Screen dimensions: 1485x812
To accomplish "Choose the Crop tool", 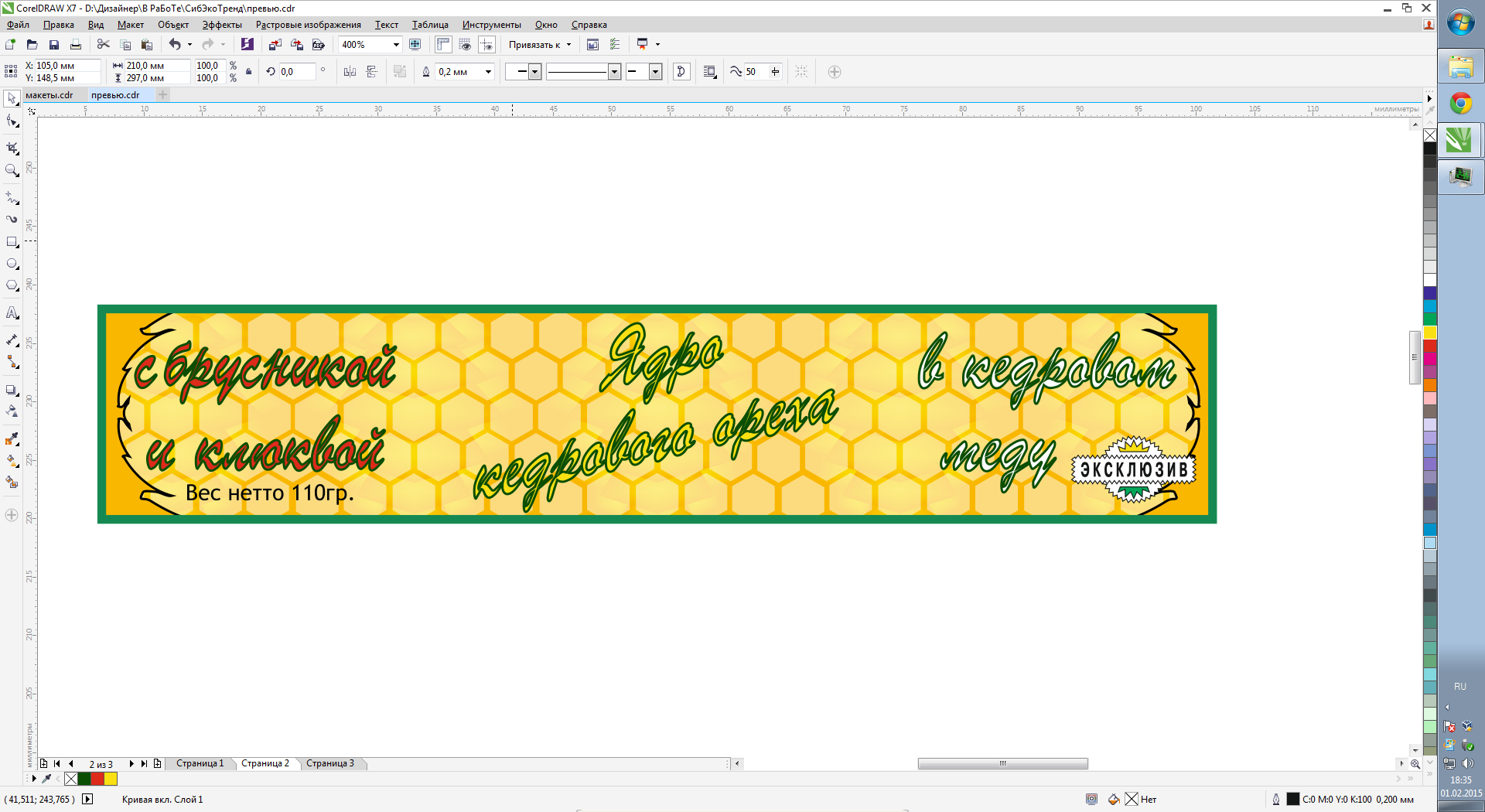I will pos(12,148).
